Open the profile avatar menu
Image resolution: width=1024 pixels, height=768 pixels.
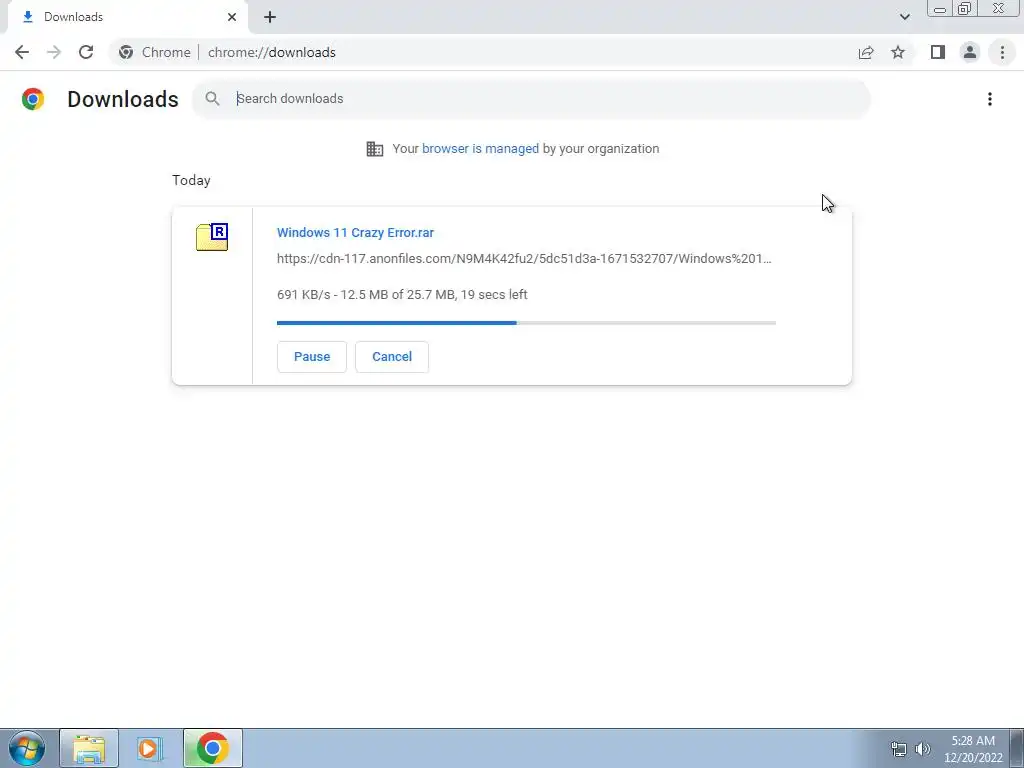(x=970, y=52)
